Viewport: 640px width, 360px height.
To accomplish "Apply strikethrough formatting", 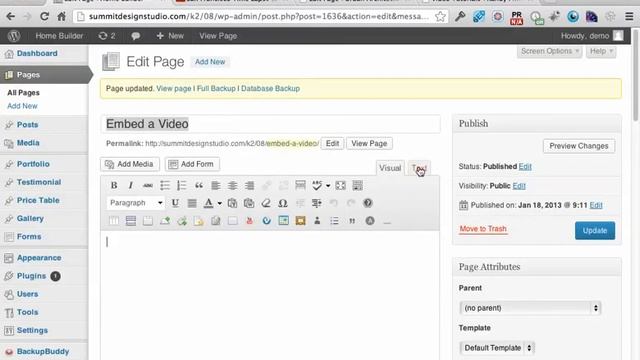I will click(x=148, y=185).
